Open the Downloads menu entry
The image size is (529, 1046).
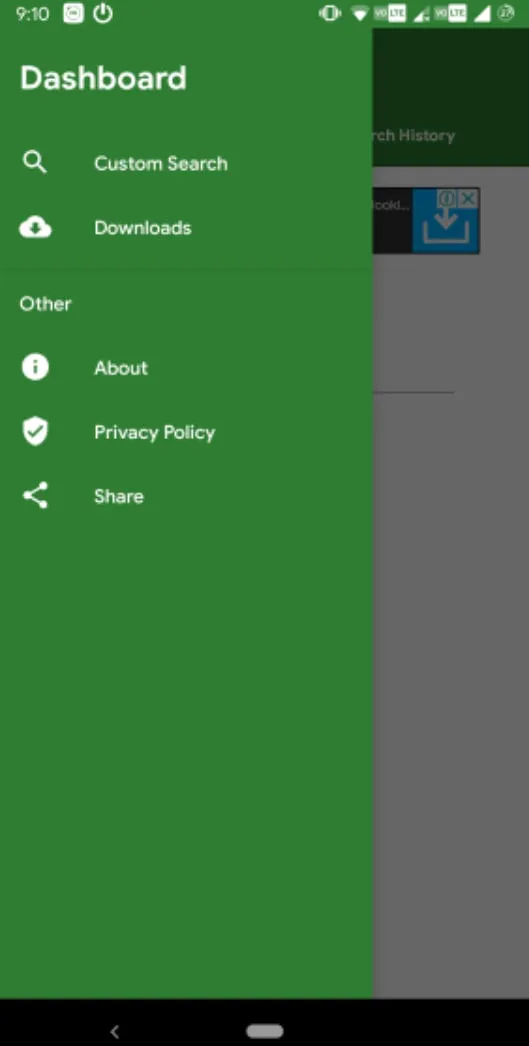pos(143,228)
